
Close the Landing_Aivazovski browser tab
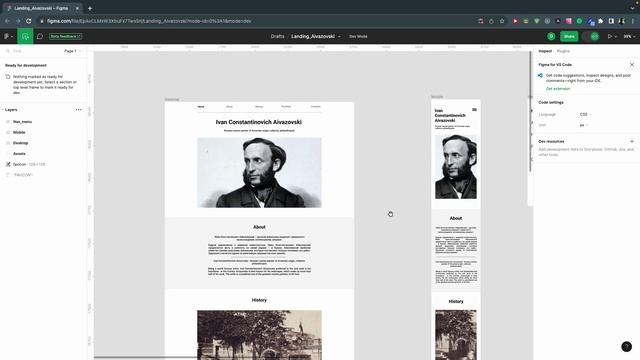77,8
